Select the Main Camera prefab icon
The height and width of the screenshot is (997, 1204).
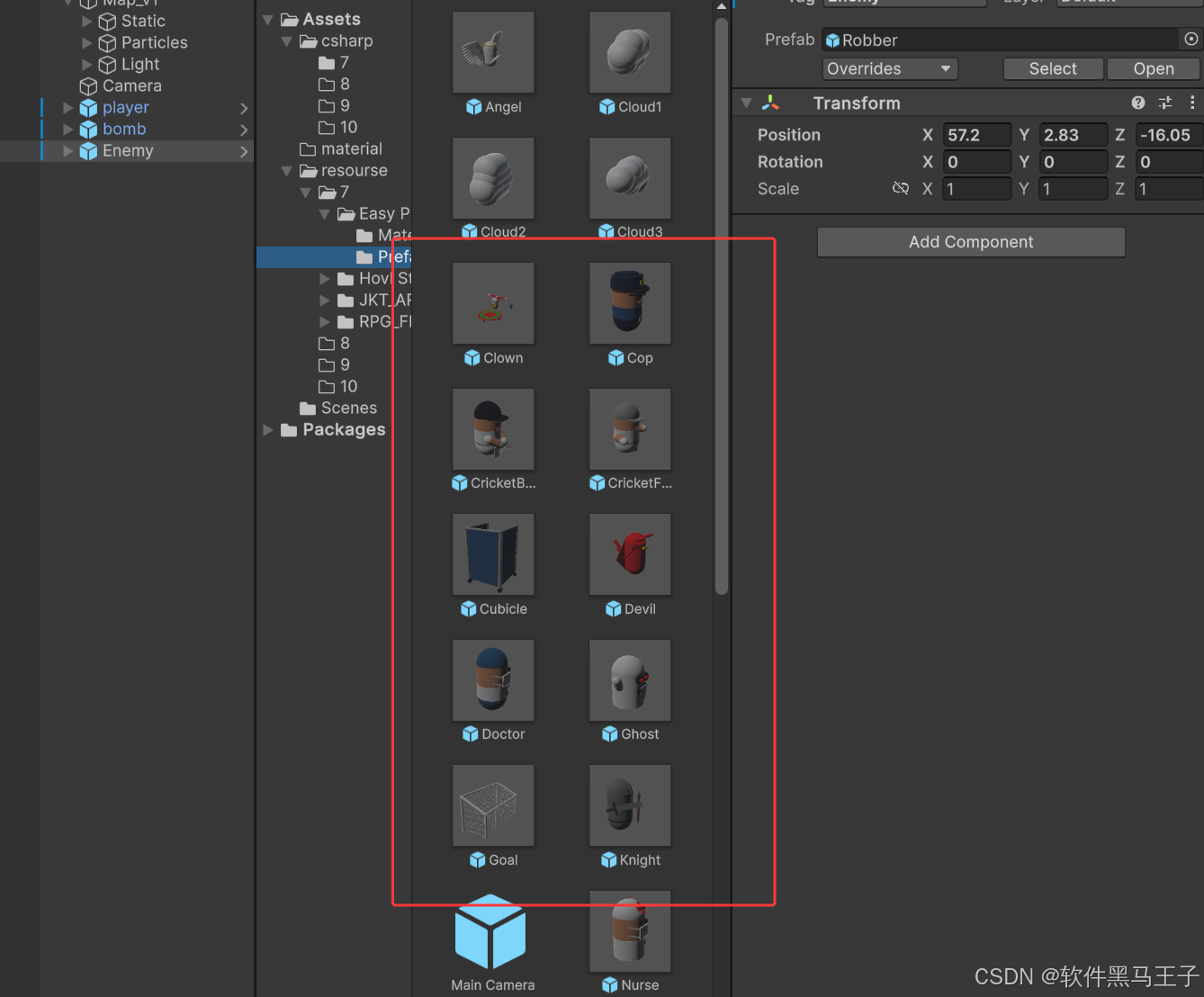[490, 931]
